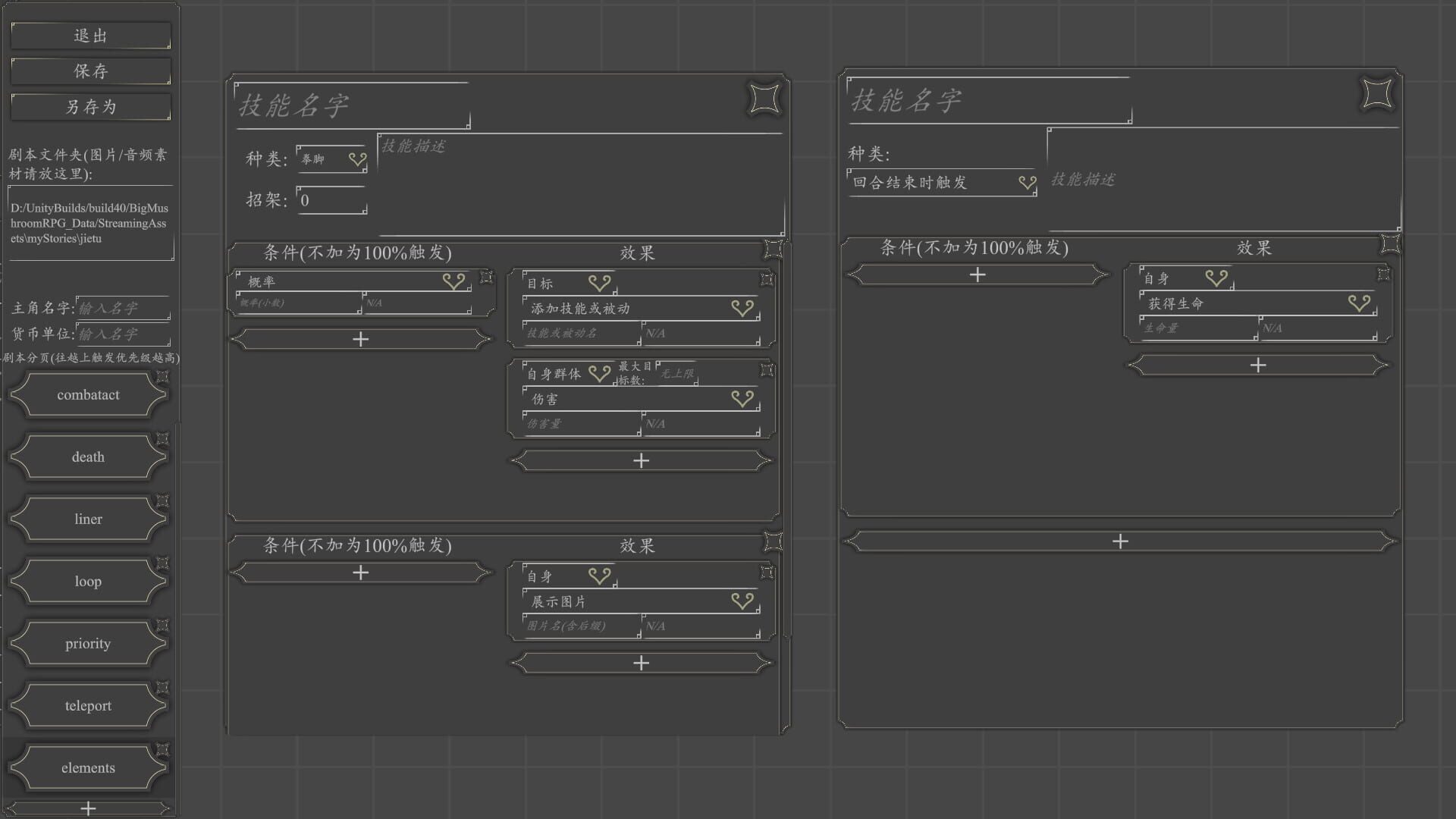1456x819 pixels.
Task: Open the 自身 dropdown above 获得生命
Action: point(1186,278)
